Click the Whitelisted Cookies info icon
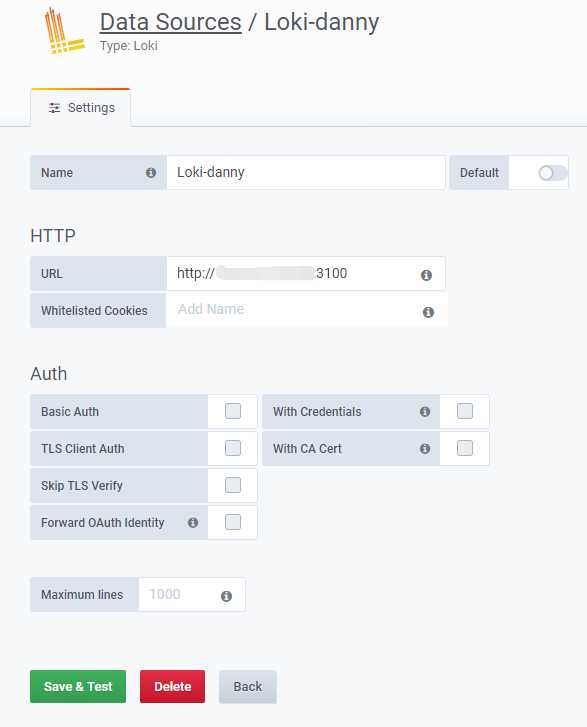 pos(428,312)
